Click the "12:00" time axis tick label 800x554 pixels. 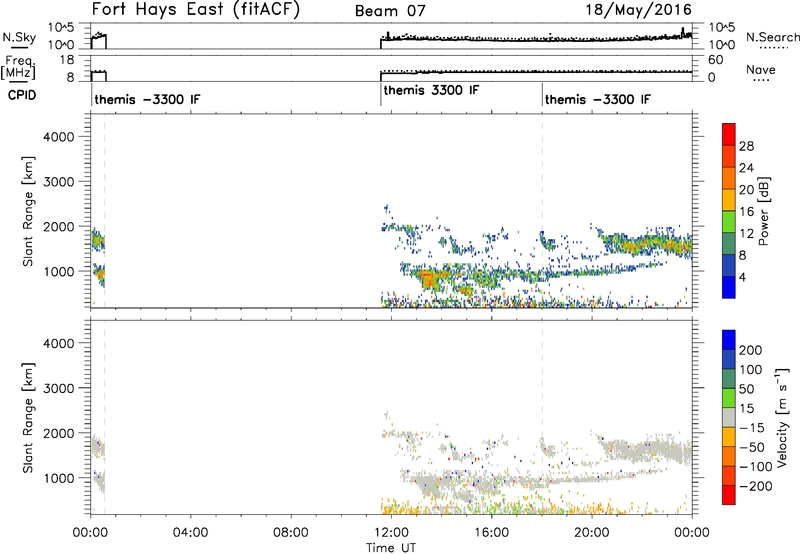391,532
